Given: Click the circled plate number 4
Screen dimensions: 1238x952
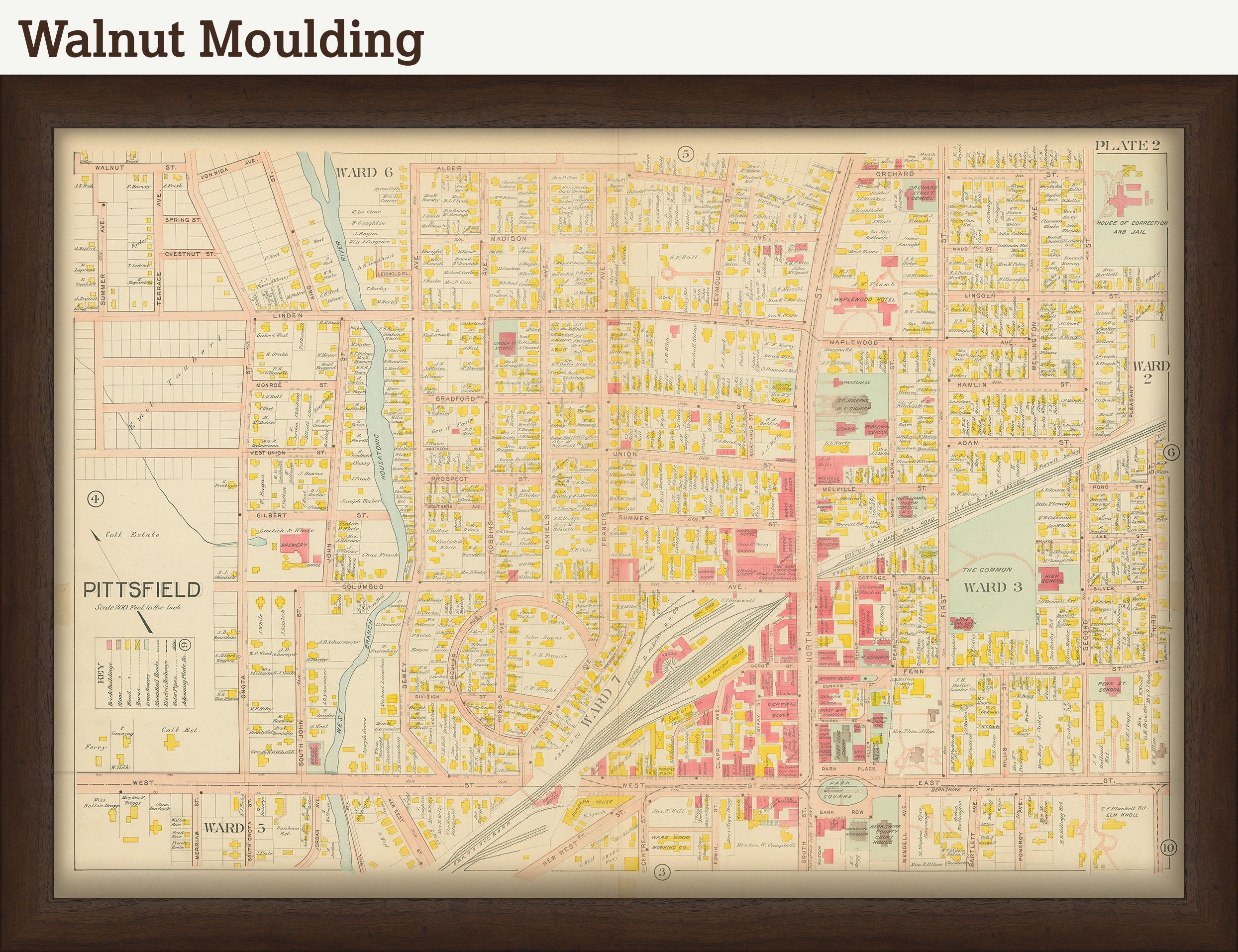Looking at the screenshot, I should point(96,499).
